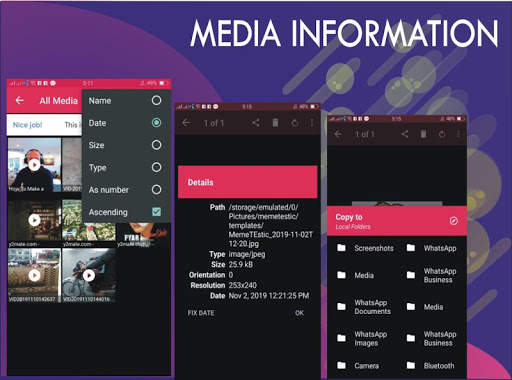Open overflow menu in Copy to screen toolbar
Image resolution: width=512 pixels, height=380 pixels.
(x=459, y=134)
